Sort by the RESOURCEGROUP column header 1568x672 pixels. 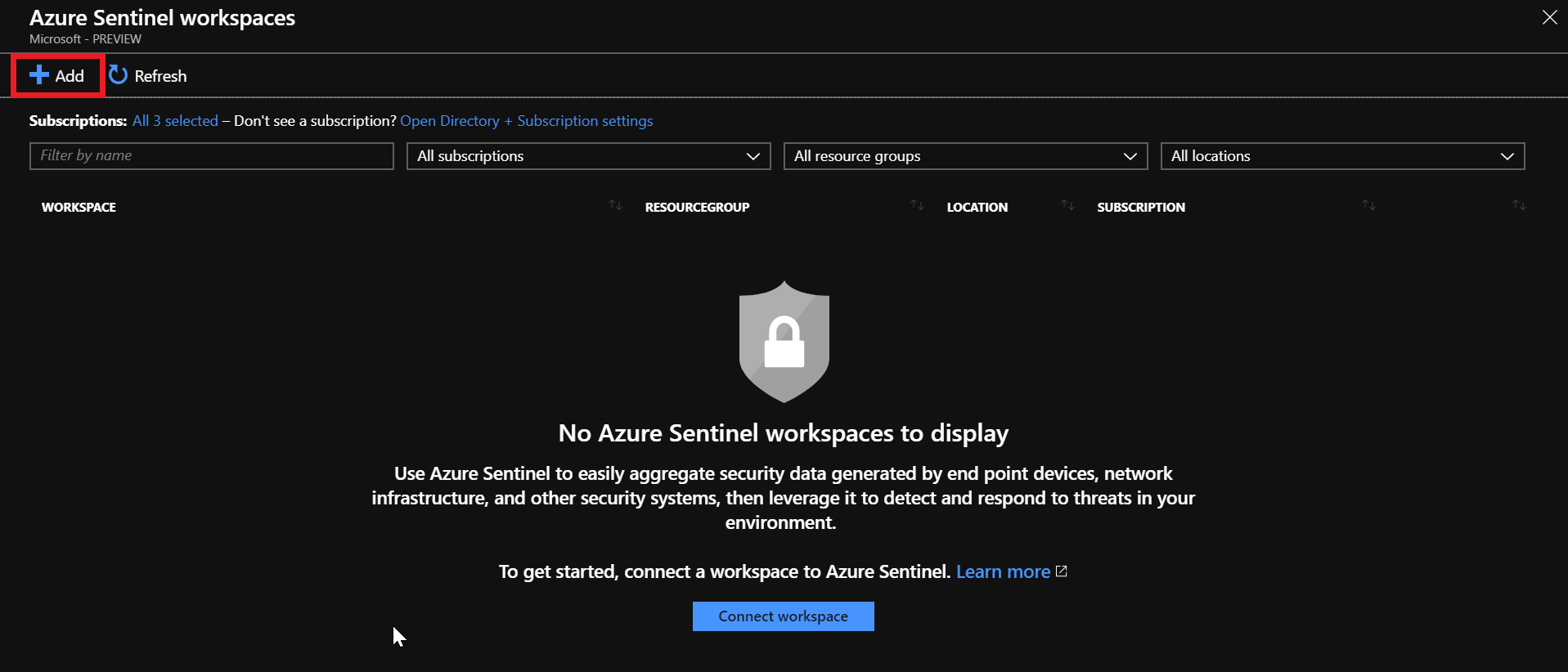coord(697,208)
